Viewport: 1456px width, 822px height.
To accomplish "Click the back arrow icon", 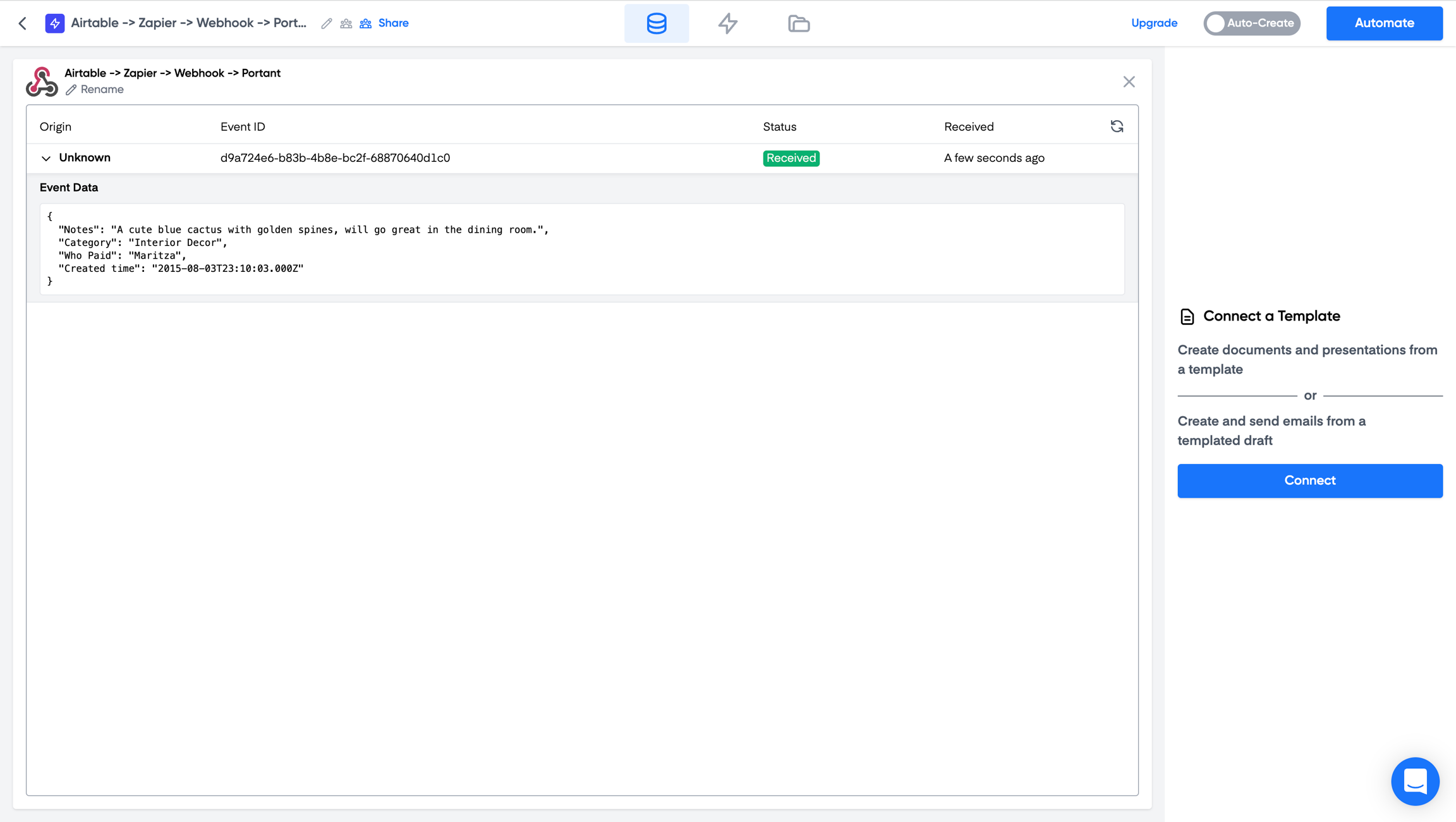I will [x=23, y=23].
